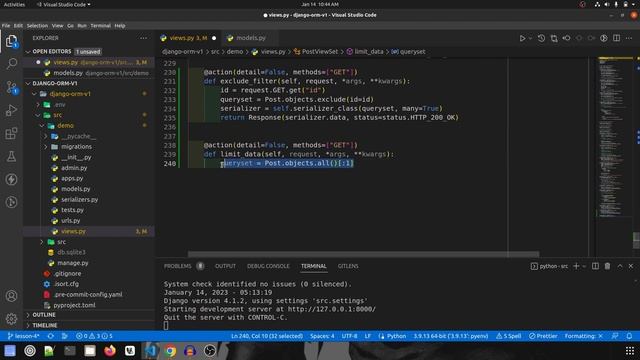This screenshot has height=360, width=640.
Task: Kill terminal with the trash icon
Action: pos(607,266)
